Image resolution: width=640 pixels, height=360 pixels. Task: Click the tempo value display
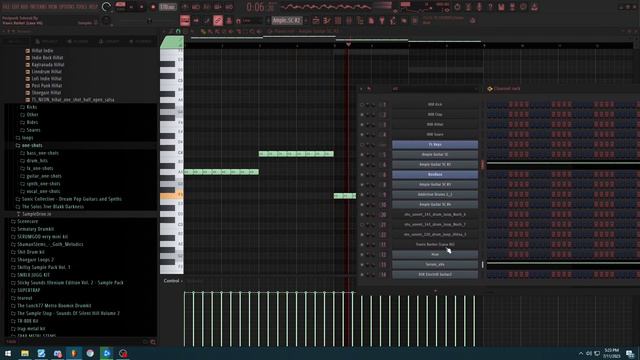pyautogui.click(x=167, y=7)
